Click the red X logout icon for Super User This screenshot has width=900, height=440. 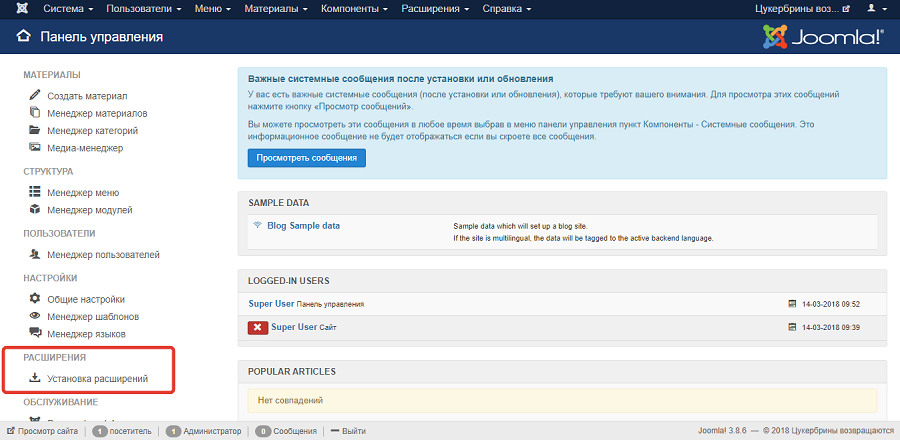click(257, 327)
